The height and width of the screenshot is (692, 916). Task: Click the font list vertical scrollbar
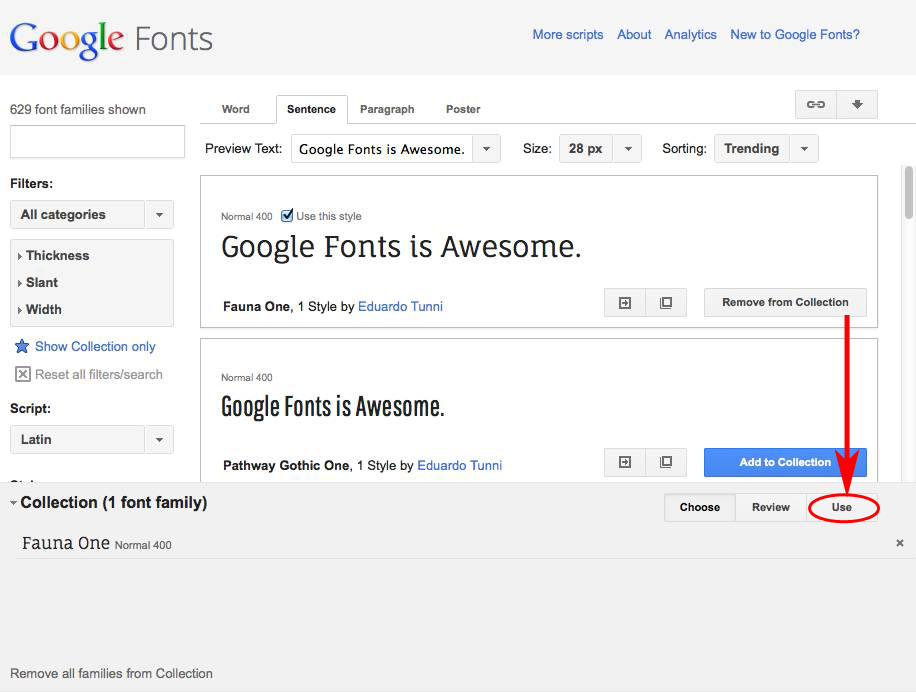(908, 193)
